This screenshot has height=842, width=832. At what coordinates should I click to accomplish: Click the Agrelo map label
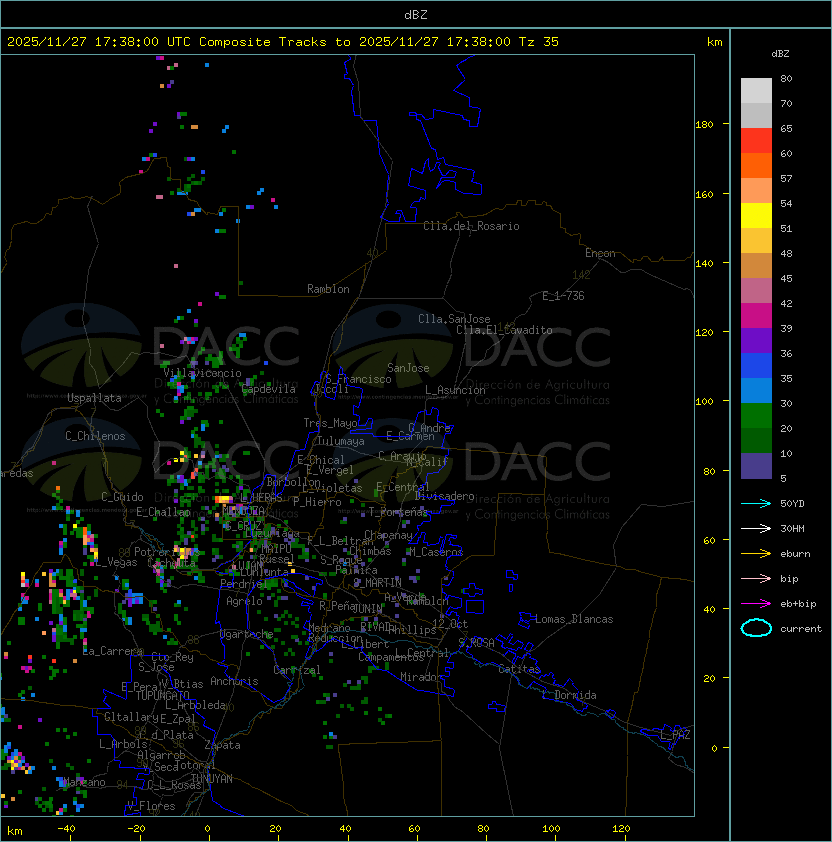point(244,601)
